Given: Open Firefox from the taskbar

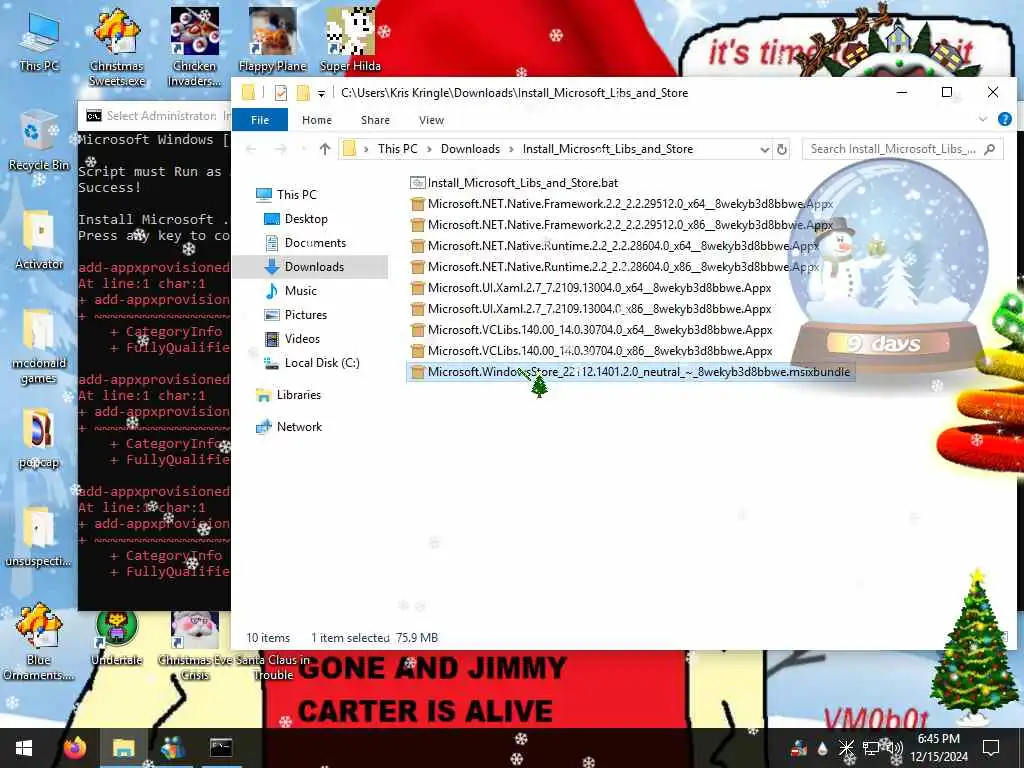Looking at the screenshot, I should click(x=75, y=748).
